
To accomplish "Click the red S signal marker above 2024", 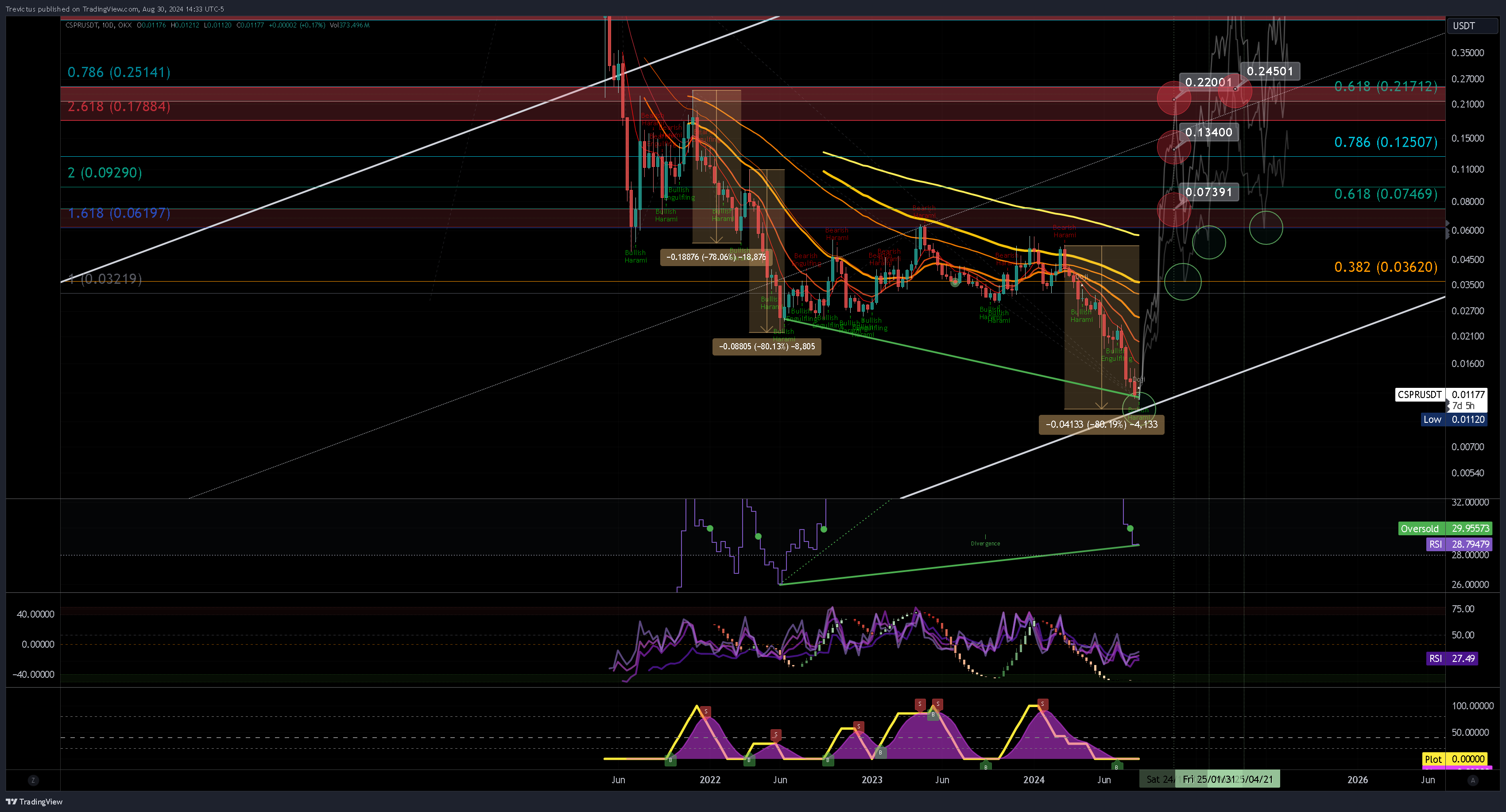I will tap(1043, 704).
